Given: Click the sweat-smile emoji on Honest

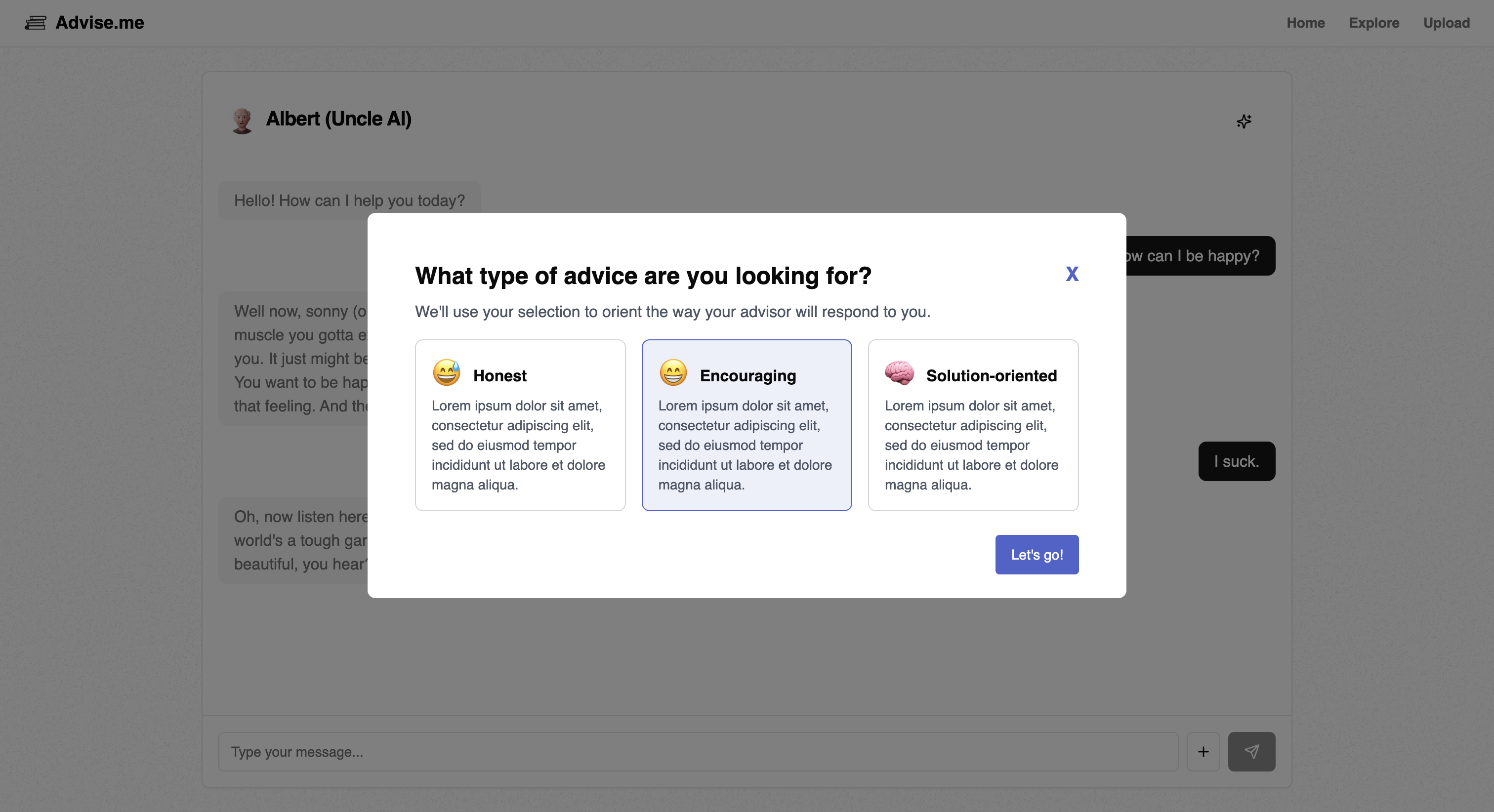Looking at the screenshot, I should tap(446, 373).
